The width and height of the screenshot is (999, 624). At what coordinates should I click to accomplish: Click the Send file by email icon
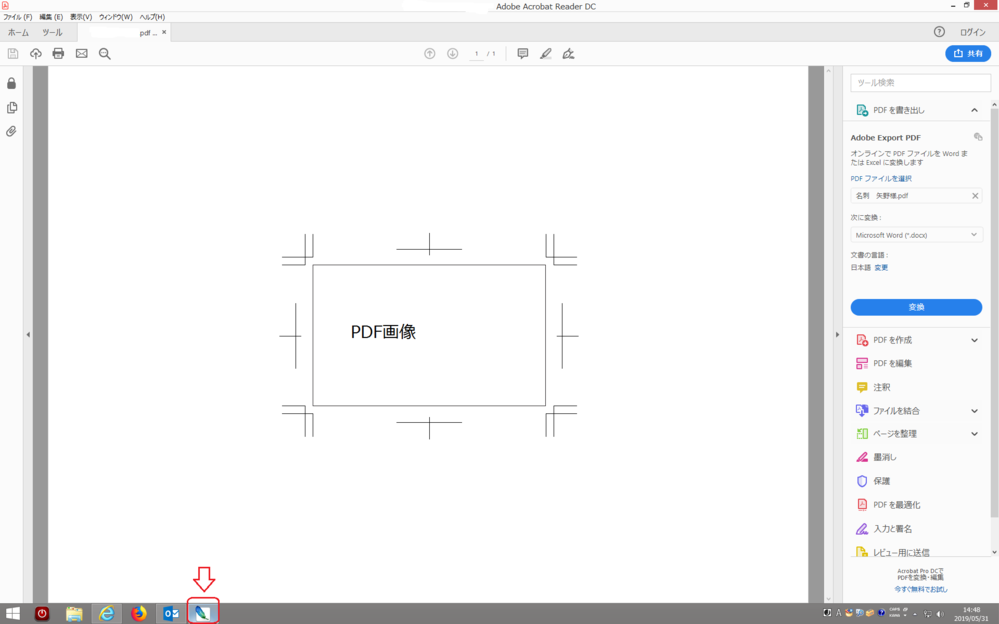[82, 54]
